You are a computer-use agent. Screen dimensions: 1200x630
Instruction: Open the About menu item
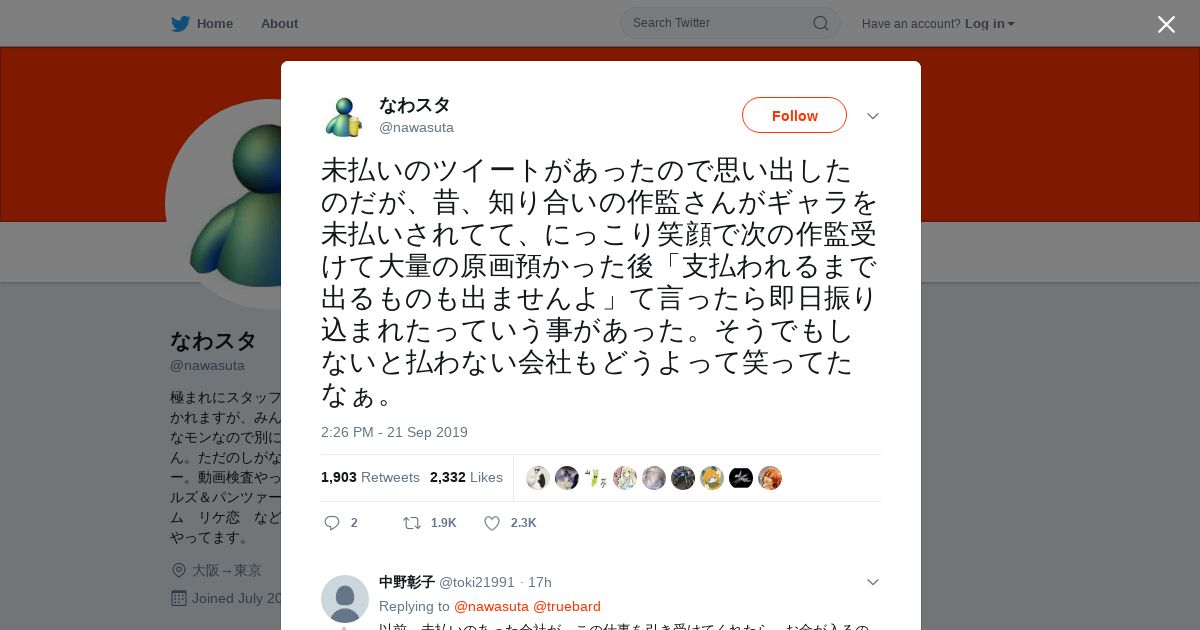pos(279,23)
